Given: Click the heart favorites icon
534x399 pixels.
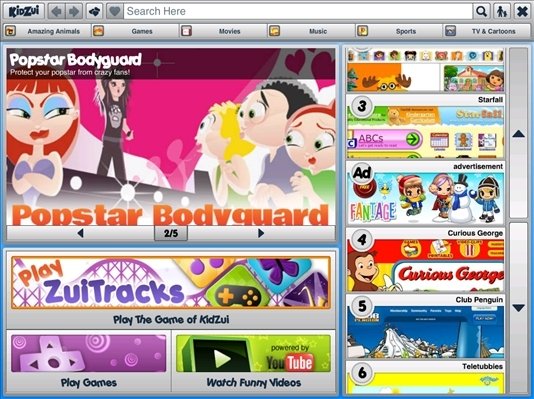Looking at the screenshot, I should tap(114, 12).
